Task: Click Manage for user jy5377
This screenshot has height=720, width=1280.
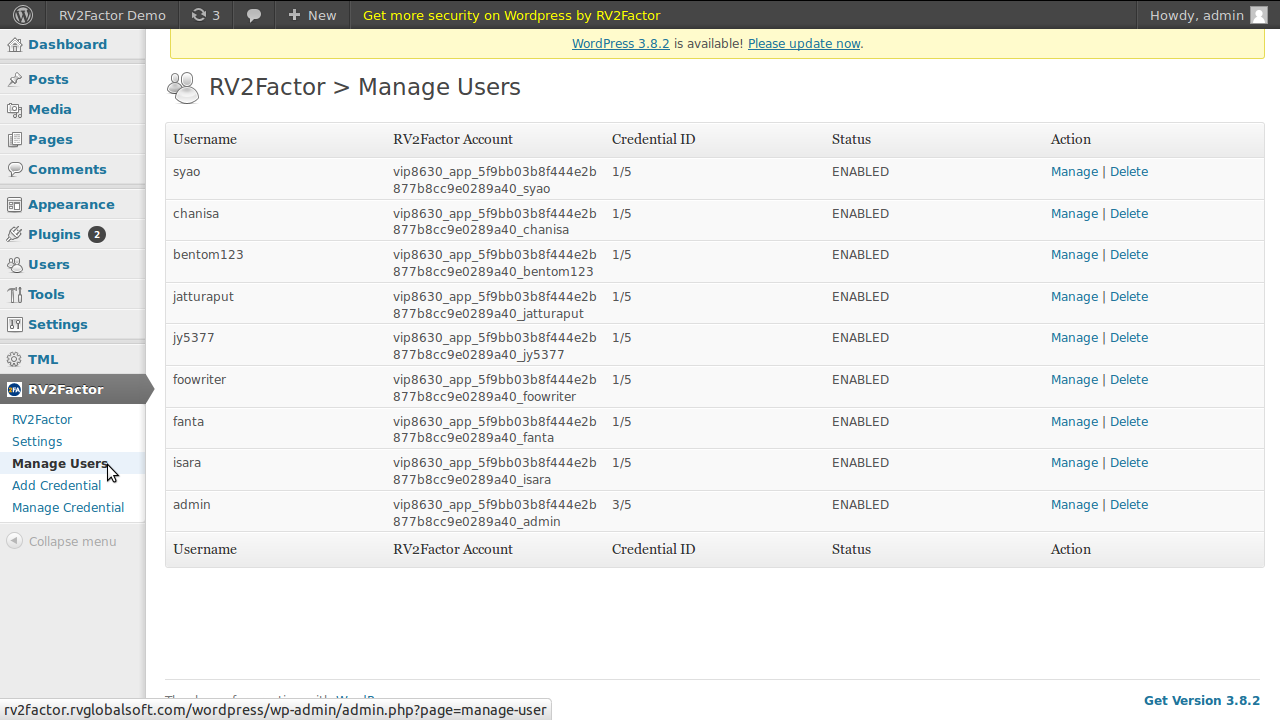Action: pos(1074,338)
